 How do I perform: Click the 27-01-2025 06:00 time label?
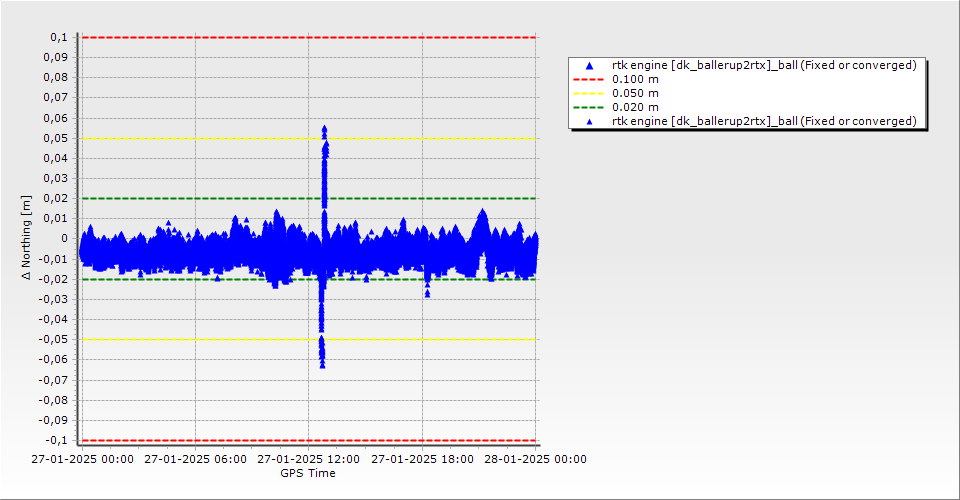tap(195, 459)
